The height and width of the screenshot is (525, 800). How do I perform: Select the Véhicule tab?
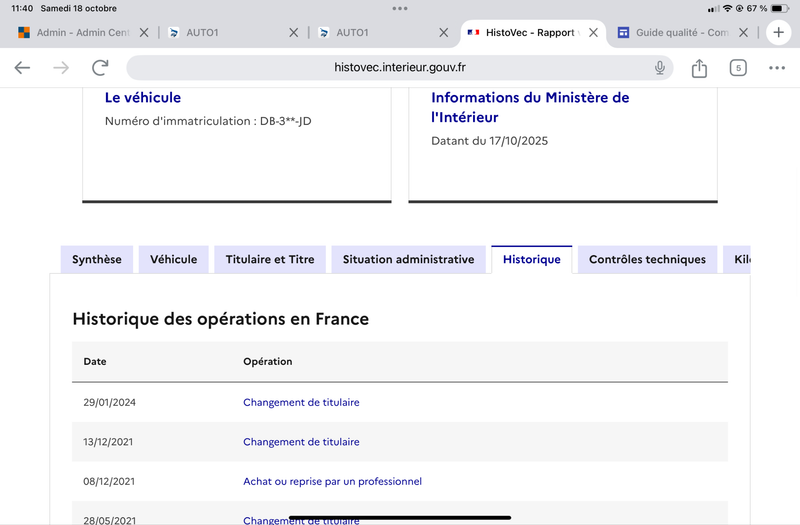174,260
